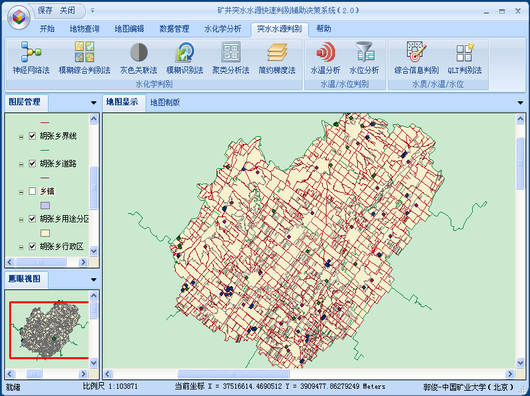Launch 综合信息判别 comprehensive discrimination
Screen dimensions: 530x396
click(416, 57)
